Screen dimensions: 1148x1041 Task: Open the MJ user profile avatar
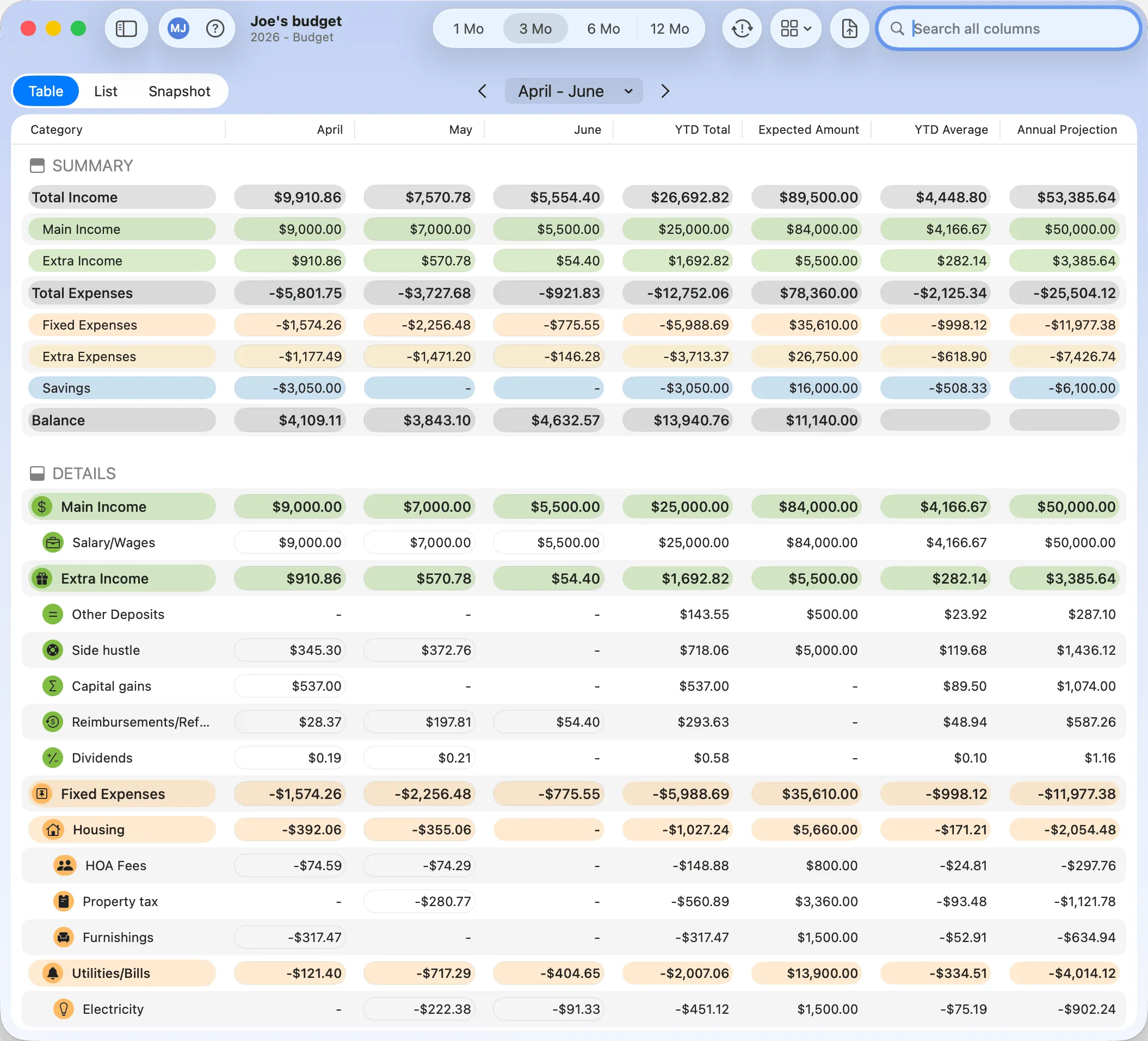178,28
